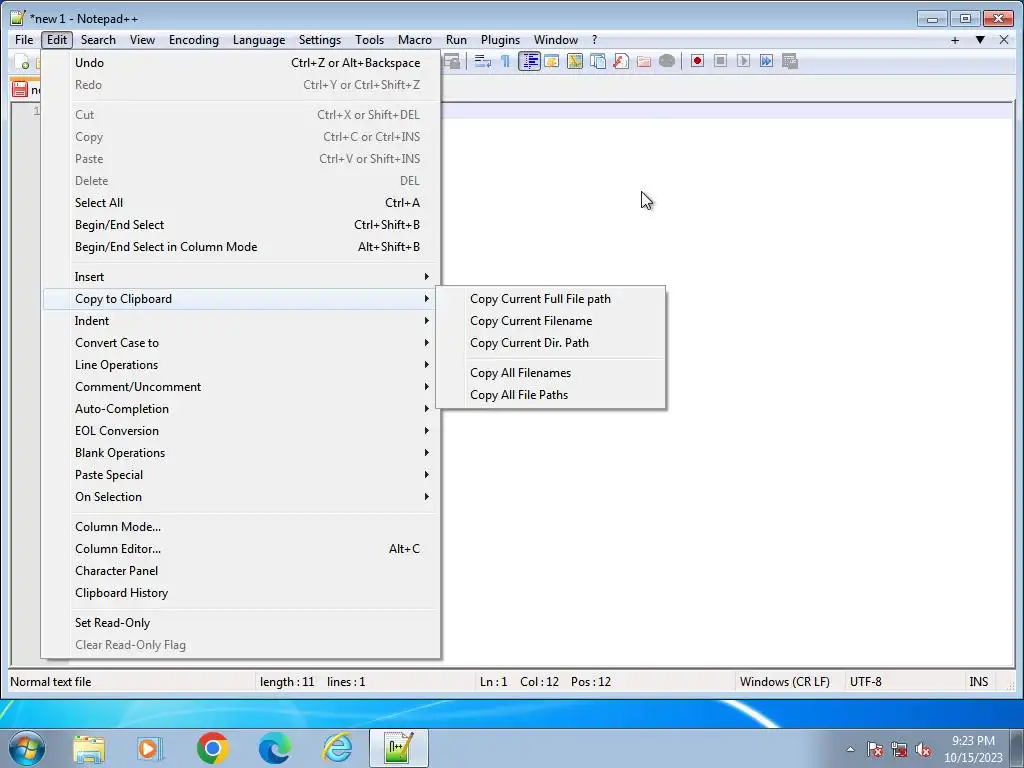
Task: Open the Windows Start button
Action: coord(27,748)
